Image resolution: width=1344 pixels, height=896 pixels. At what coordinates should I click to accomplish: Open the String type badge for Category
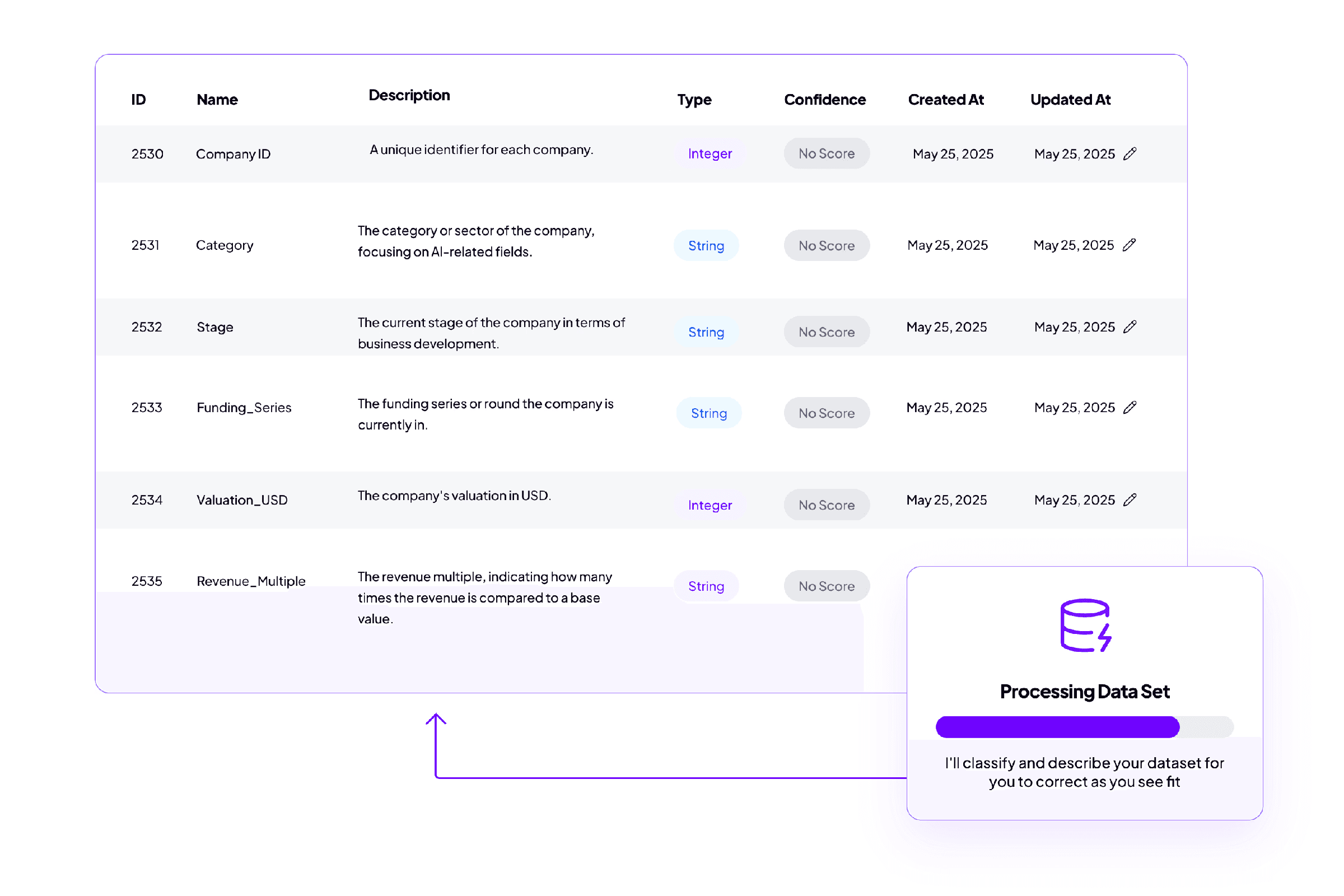[706, 246]
